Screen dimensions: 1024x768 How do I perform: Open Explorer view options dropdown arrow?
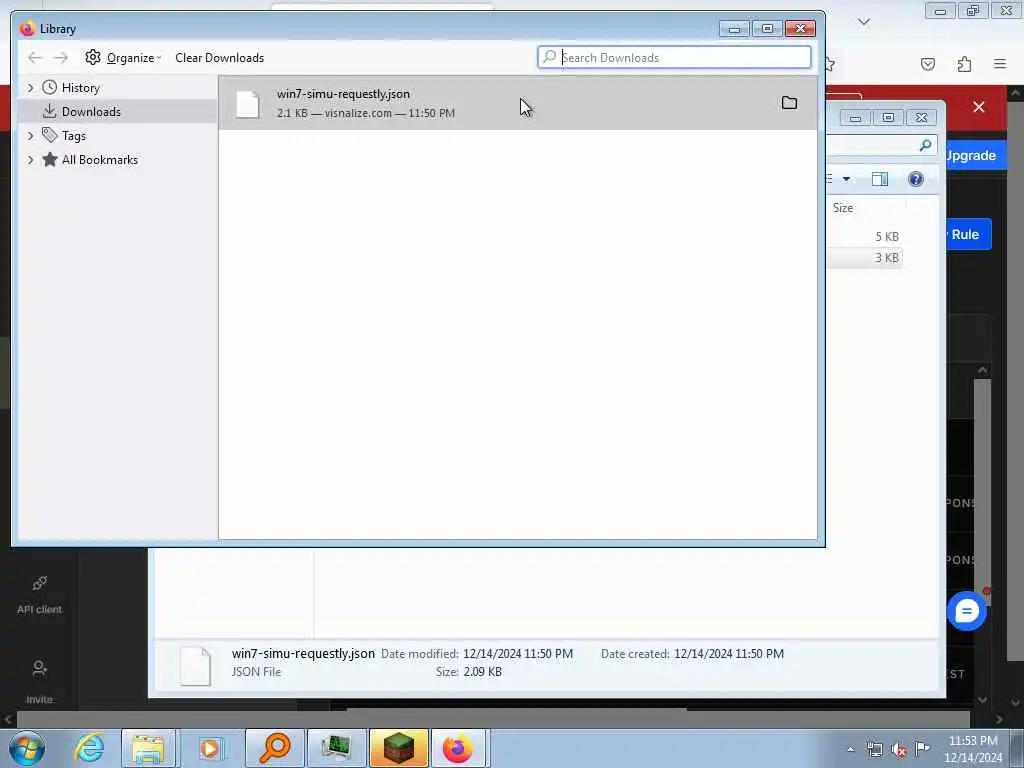pyautogui.click(x=846, y=179)
